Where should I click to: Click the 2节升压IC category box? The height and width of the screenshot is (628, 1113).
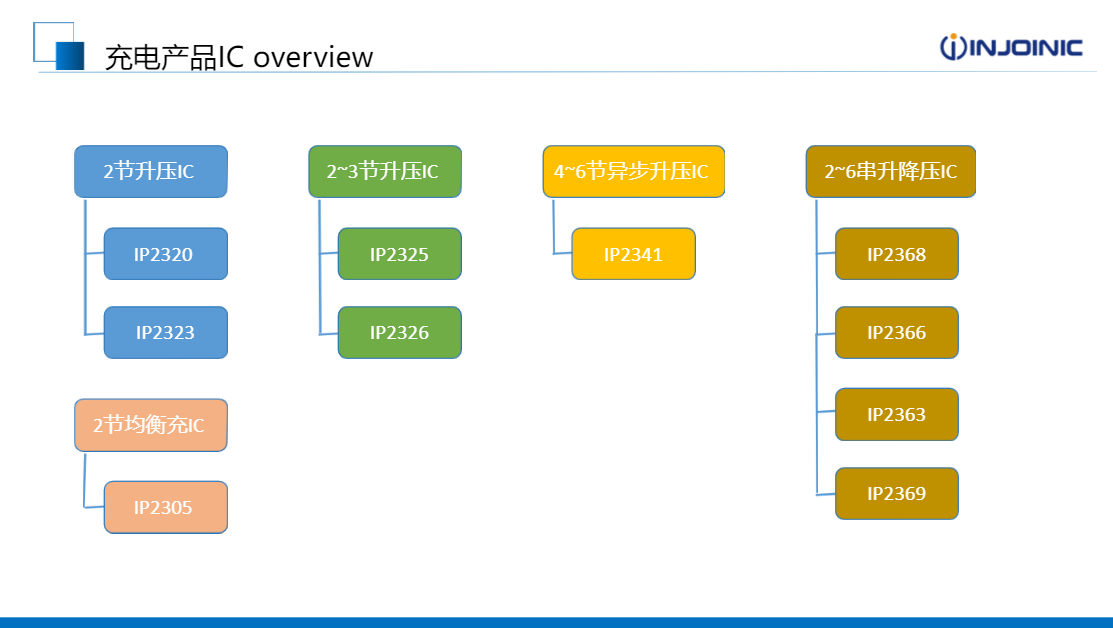point(151,172)
